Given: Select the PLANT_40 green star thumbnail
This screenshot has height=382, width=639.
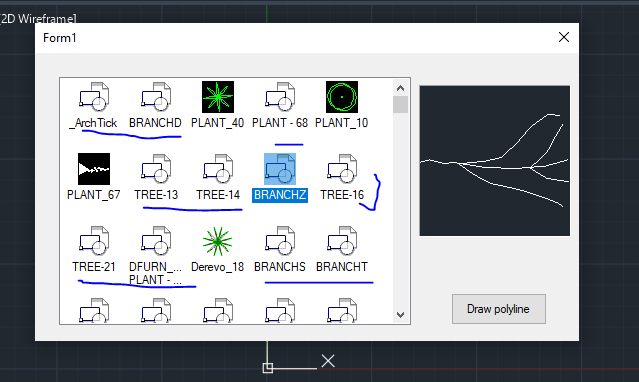Looking at the screenshot, I should click(x=218, y=97).
